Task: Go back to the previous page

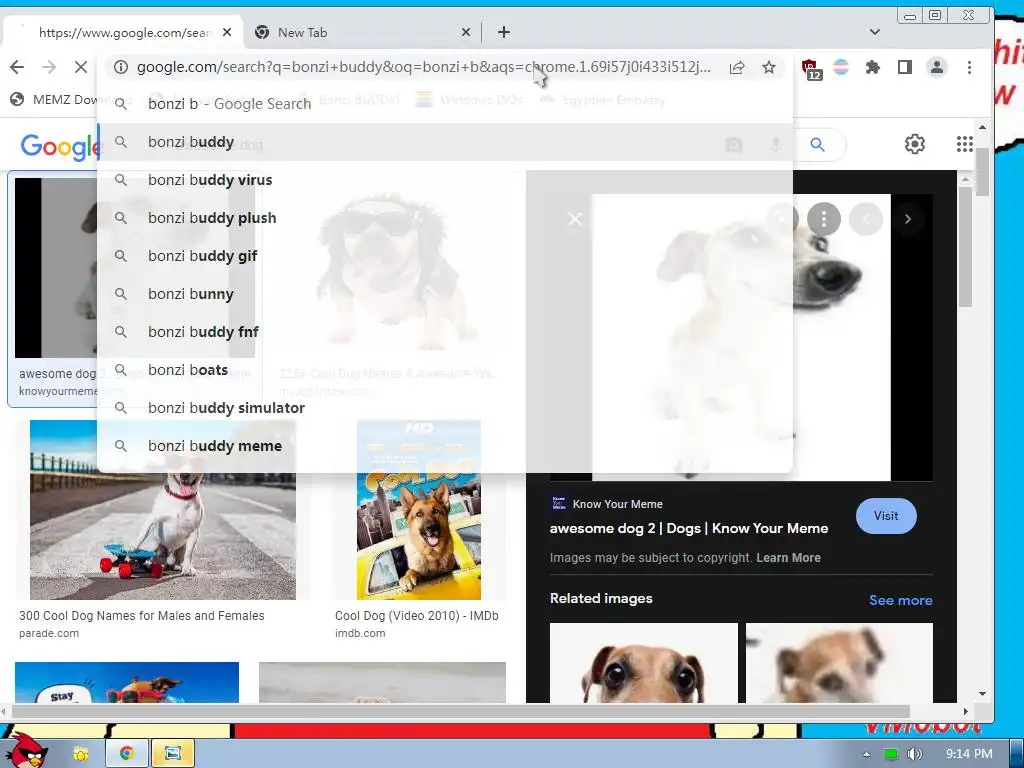Action: tap(17, 67)
